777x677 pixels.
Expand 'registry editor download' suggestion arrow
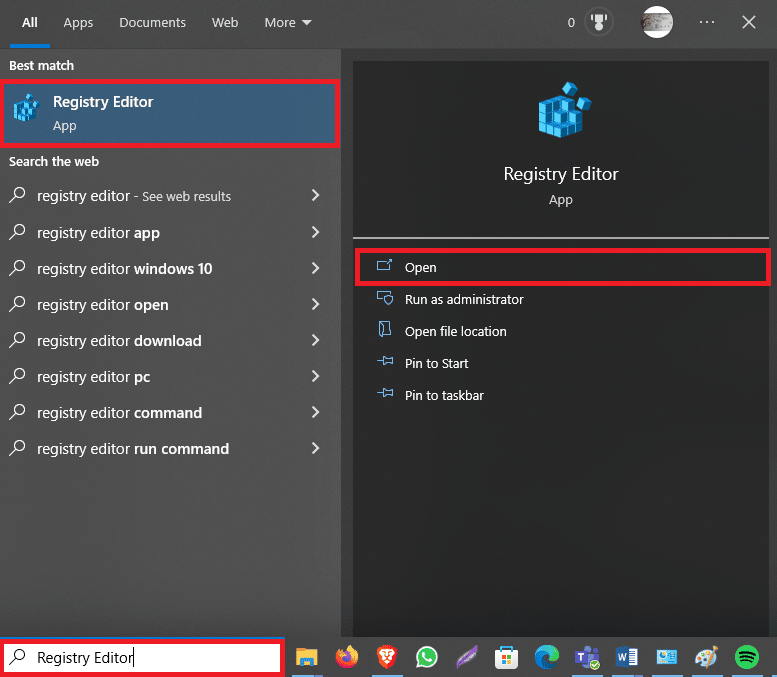[x=315, y=340]
